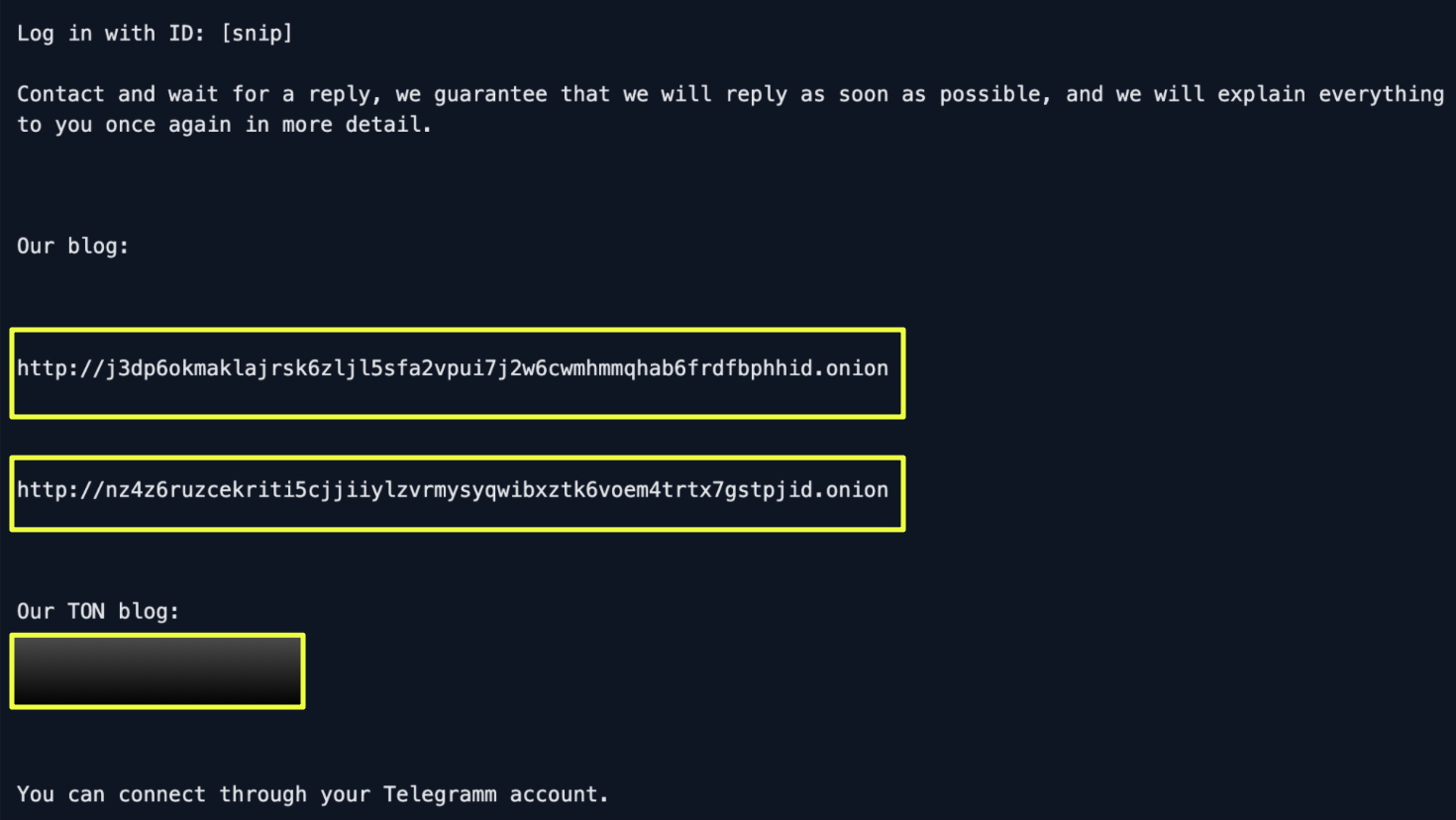Click the redacted dark gradient box
Viewport: 1456px width, 820px height.
[157, 671]
